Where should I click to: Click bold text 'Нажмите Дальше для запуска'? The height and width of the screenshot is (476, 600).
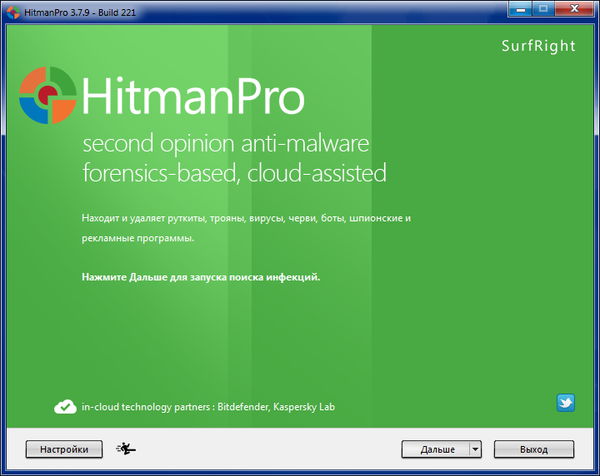pyautogui.click(x=200, y=276)
